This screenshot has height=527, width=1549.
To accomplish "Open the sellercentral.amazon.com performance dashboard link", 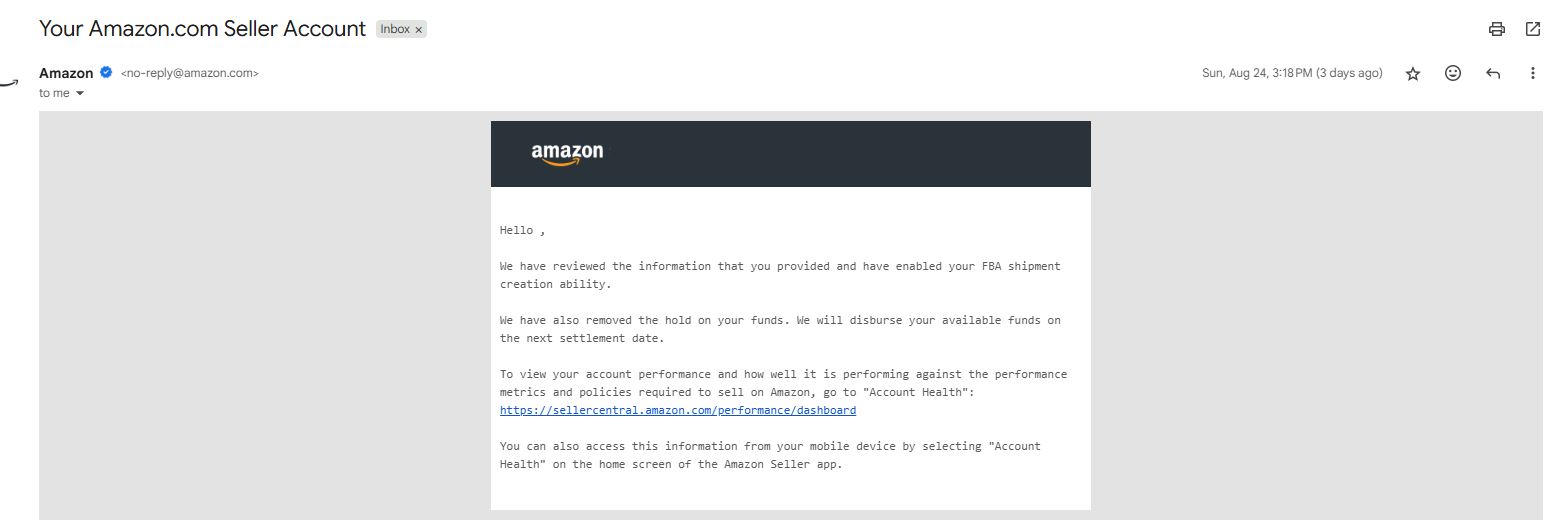I will click(x=678, y=410).
